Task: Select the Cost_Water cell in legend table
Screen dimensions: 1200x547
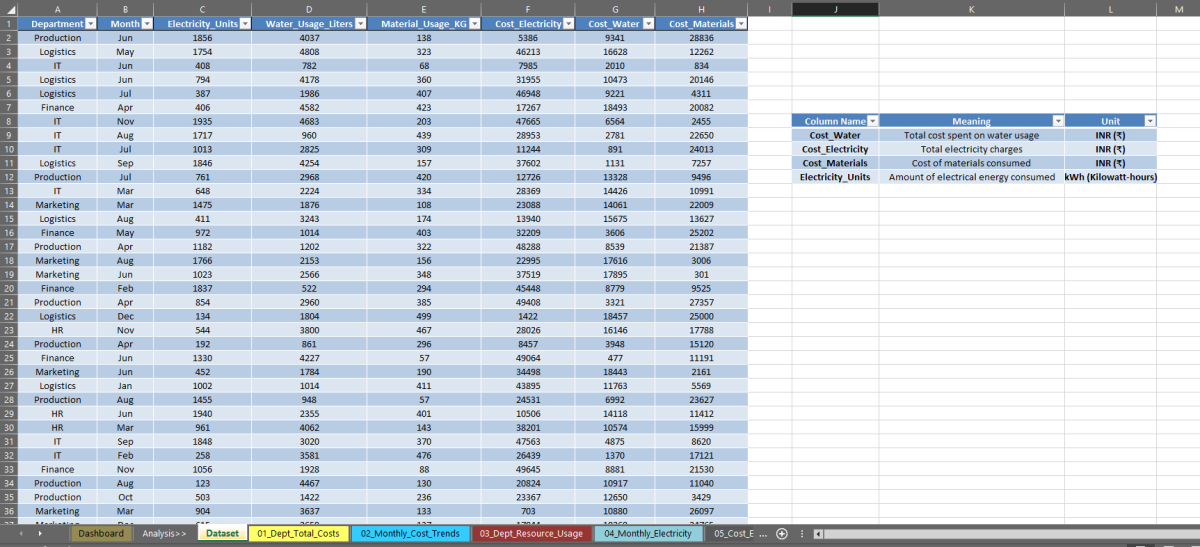Action: 834,135
